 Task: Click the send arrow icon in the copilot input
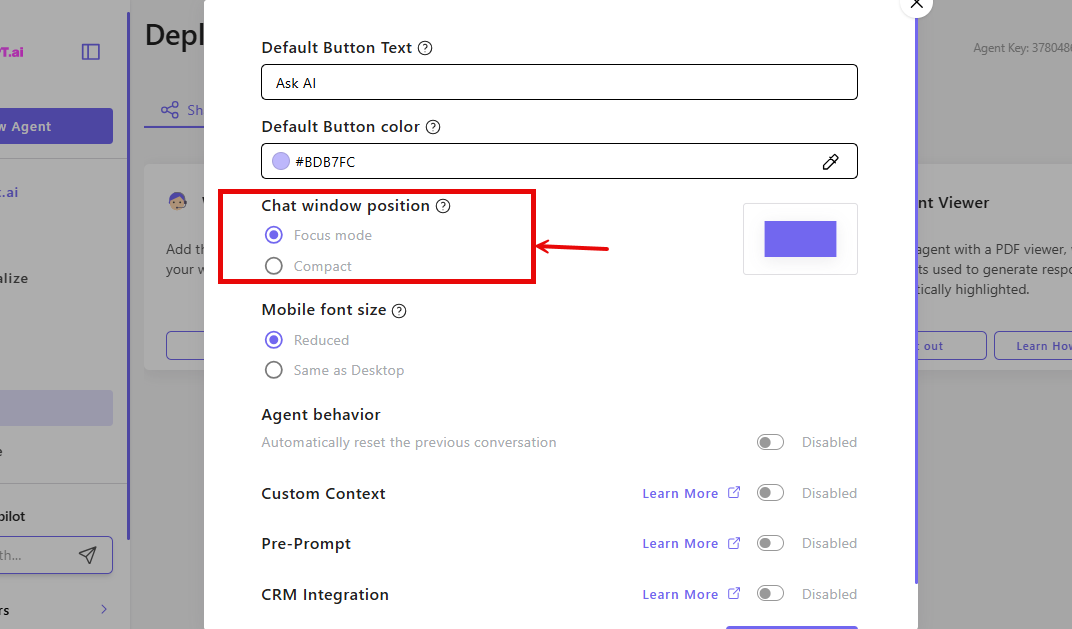(x=88, y=555)
